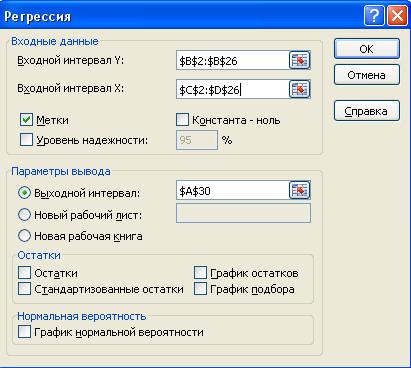Click the Справка button

367,111
